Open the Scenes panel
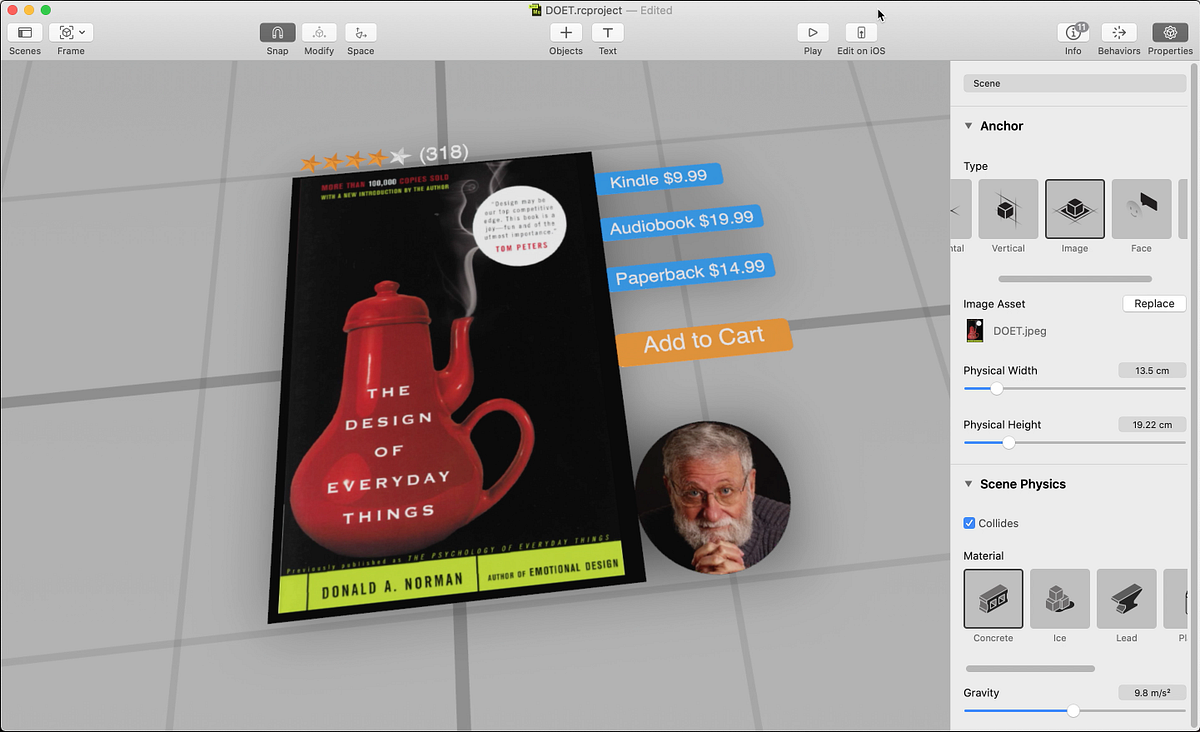 click(x=25, y=33)
